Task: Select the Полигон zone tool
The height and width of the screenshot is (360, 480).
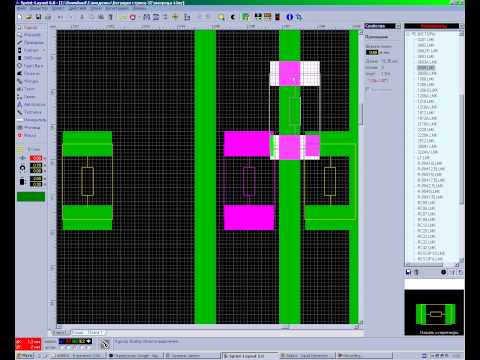Action: click(x=28, y=74)
